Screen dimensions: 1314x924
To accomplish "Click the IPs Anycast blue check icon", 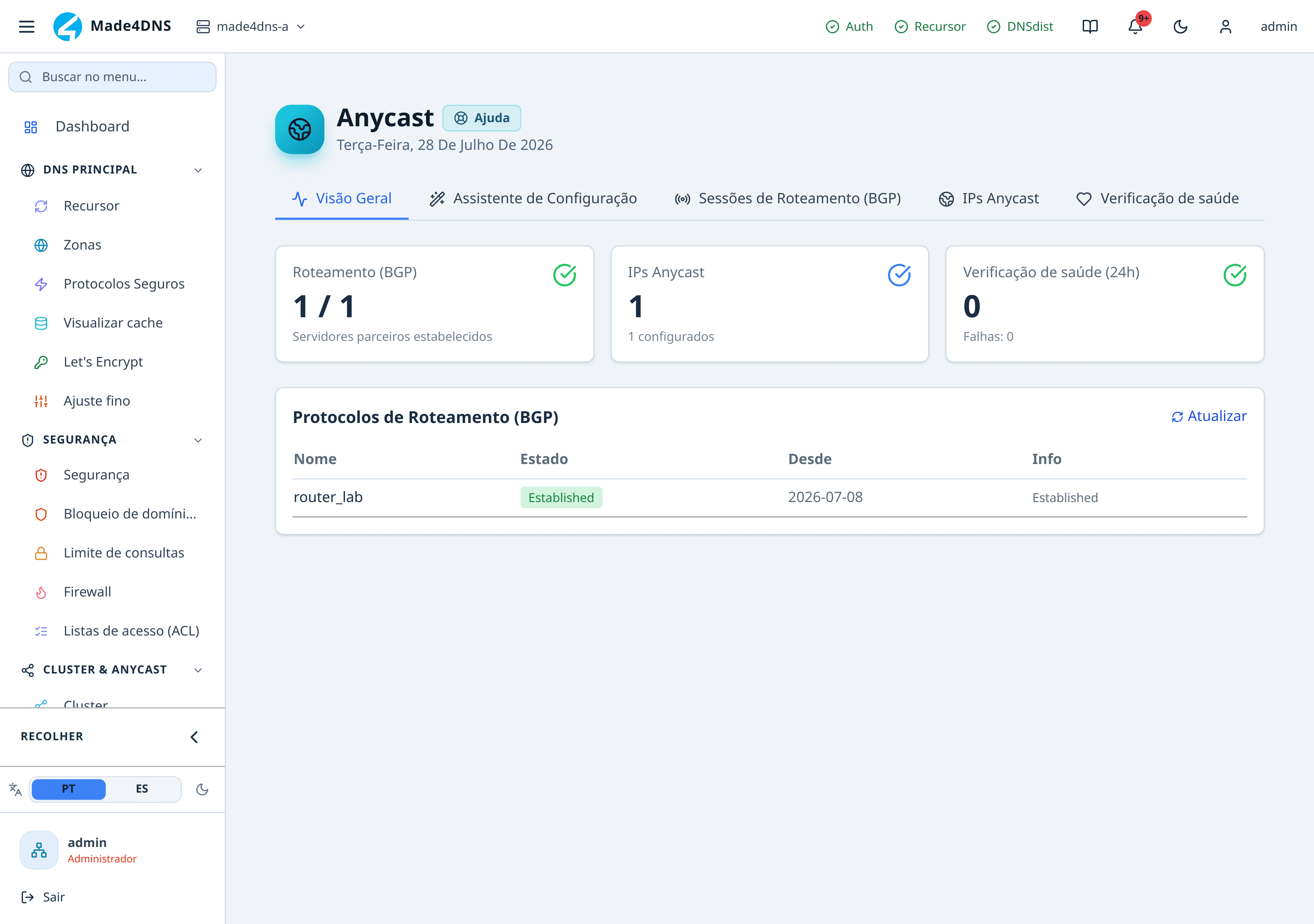I will click(899, 275).
